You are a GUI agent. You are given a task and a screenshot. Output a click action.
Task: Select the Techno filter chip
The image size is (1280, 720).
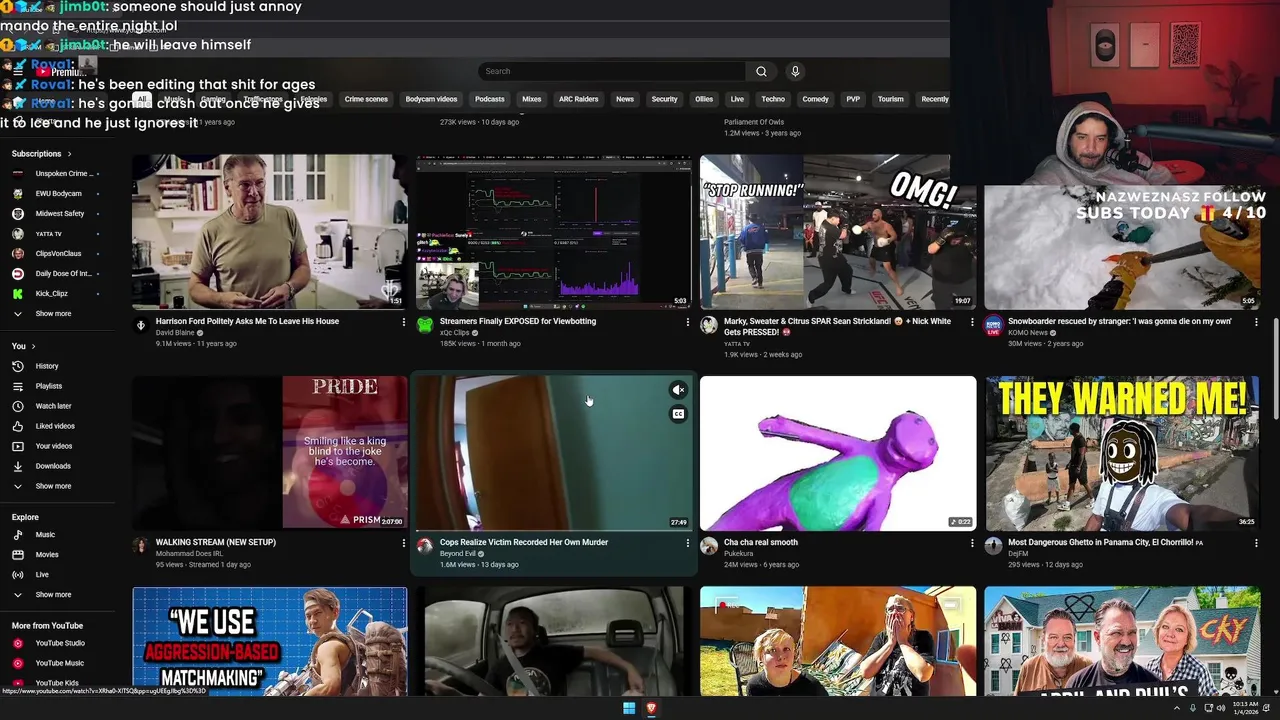tap(773, 99)
